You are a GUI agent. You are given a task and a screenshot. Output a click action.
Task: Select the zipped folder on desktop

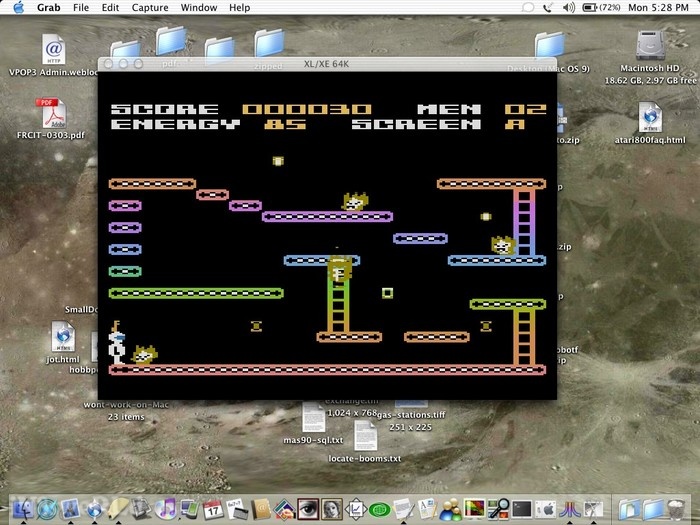pos(269,43)
